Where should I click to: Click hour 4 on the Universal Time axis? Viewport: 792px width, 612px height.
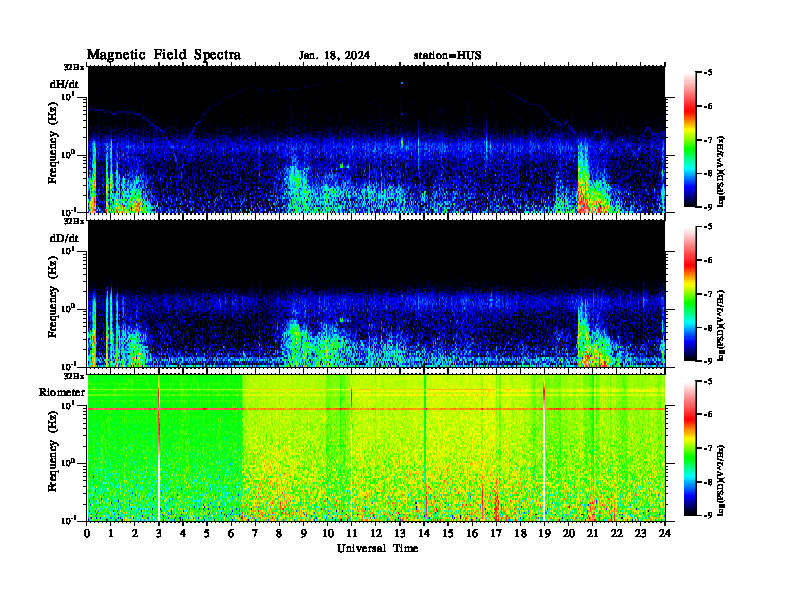183,533
